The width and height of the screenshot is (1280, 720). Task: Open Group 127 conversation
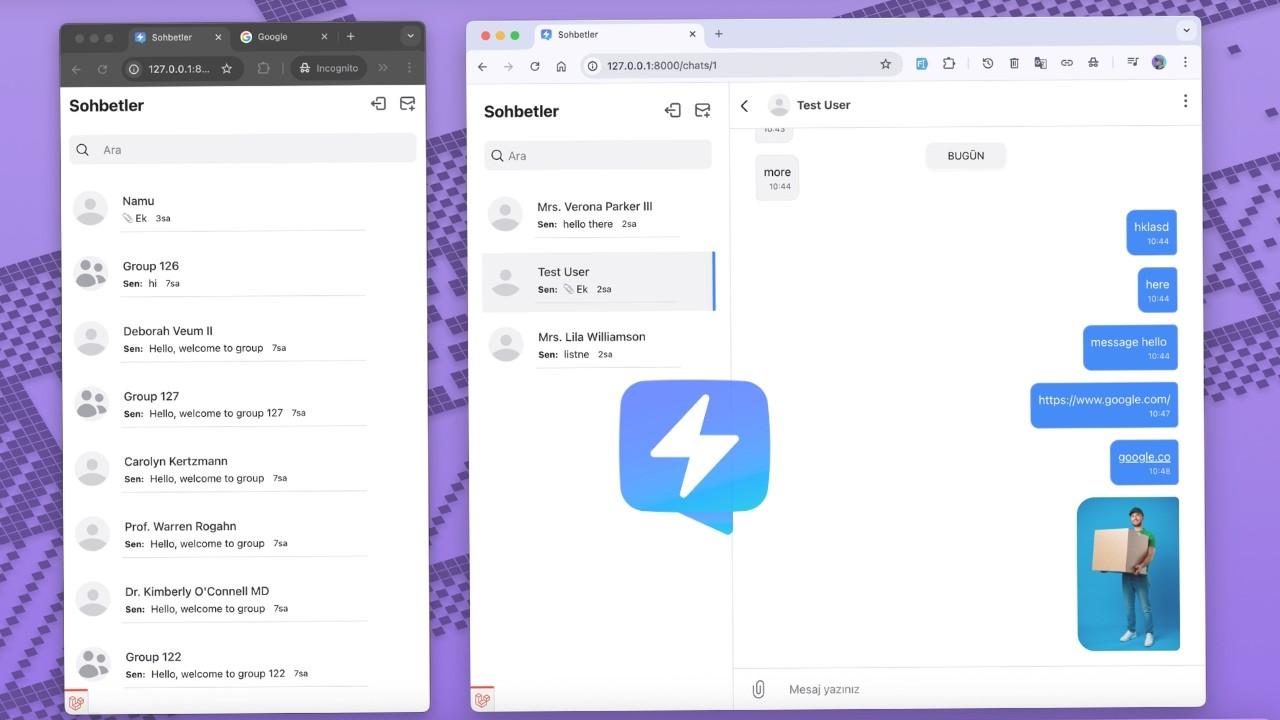[x=243, y=404]
